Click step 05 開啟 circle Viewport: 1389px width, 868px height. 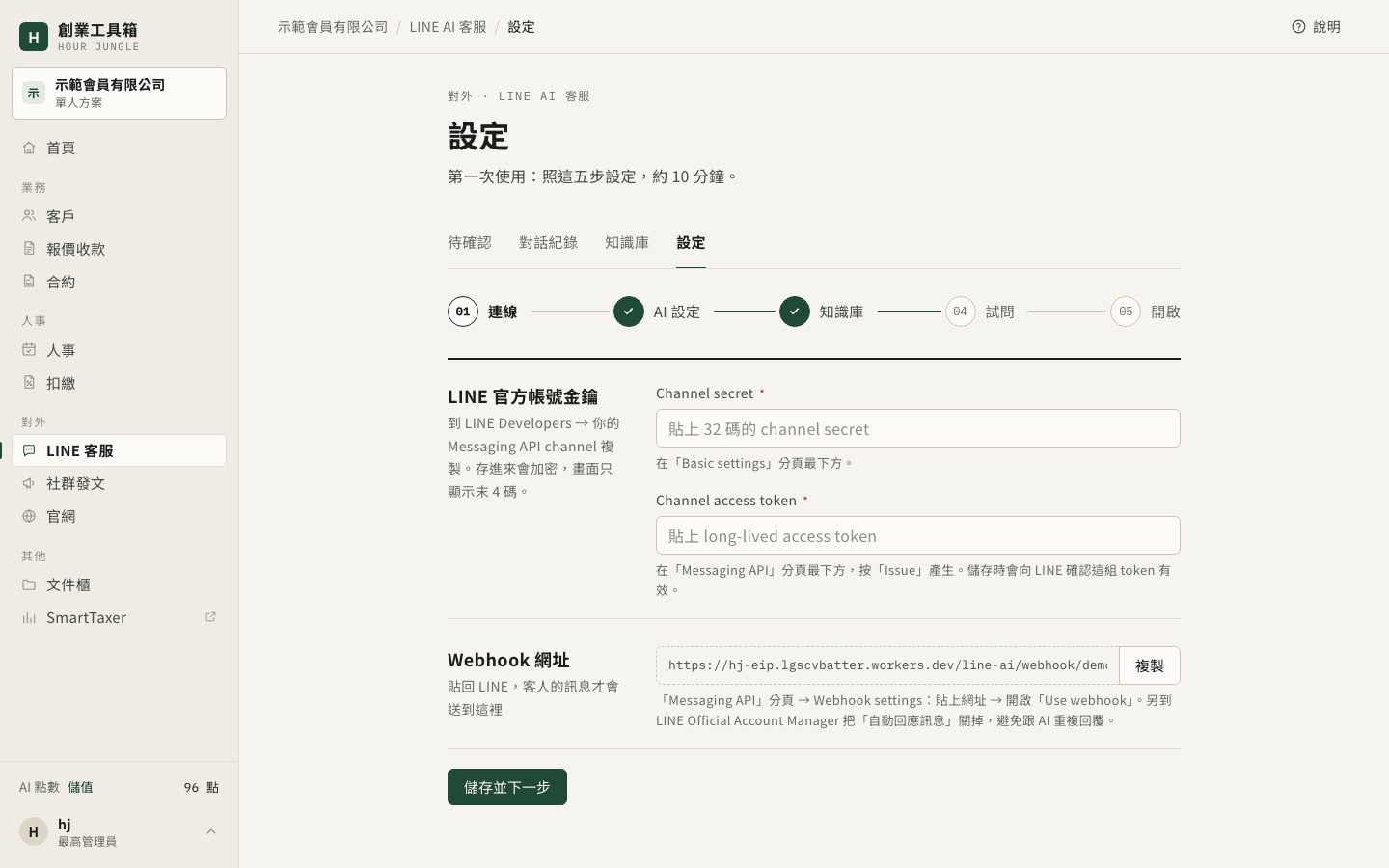pyautogui.click(x=1126, y=312)
